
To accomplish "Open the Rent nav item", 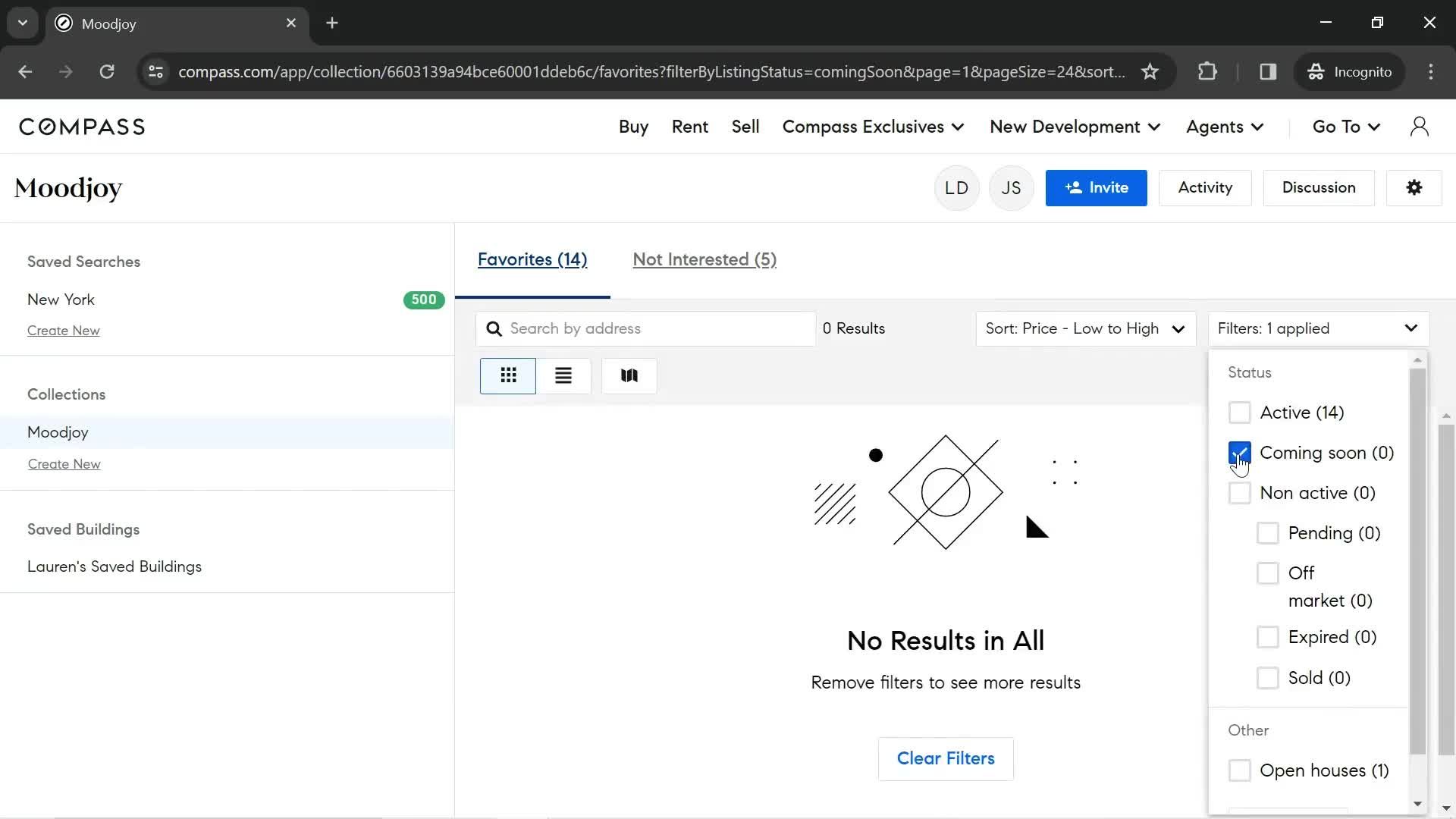I will pos(689,127).
